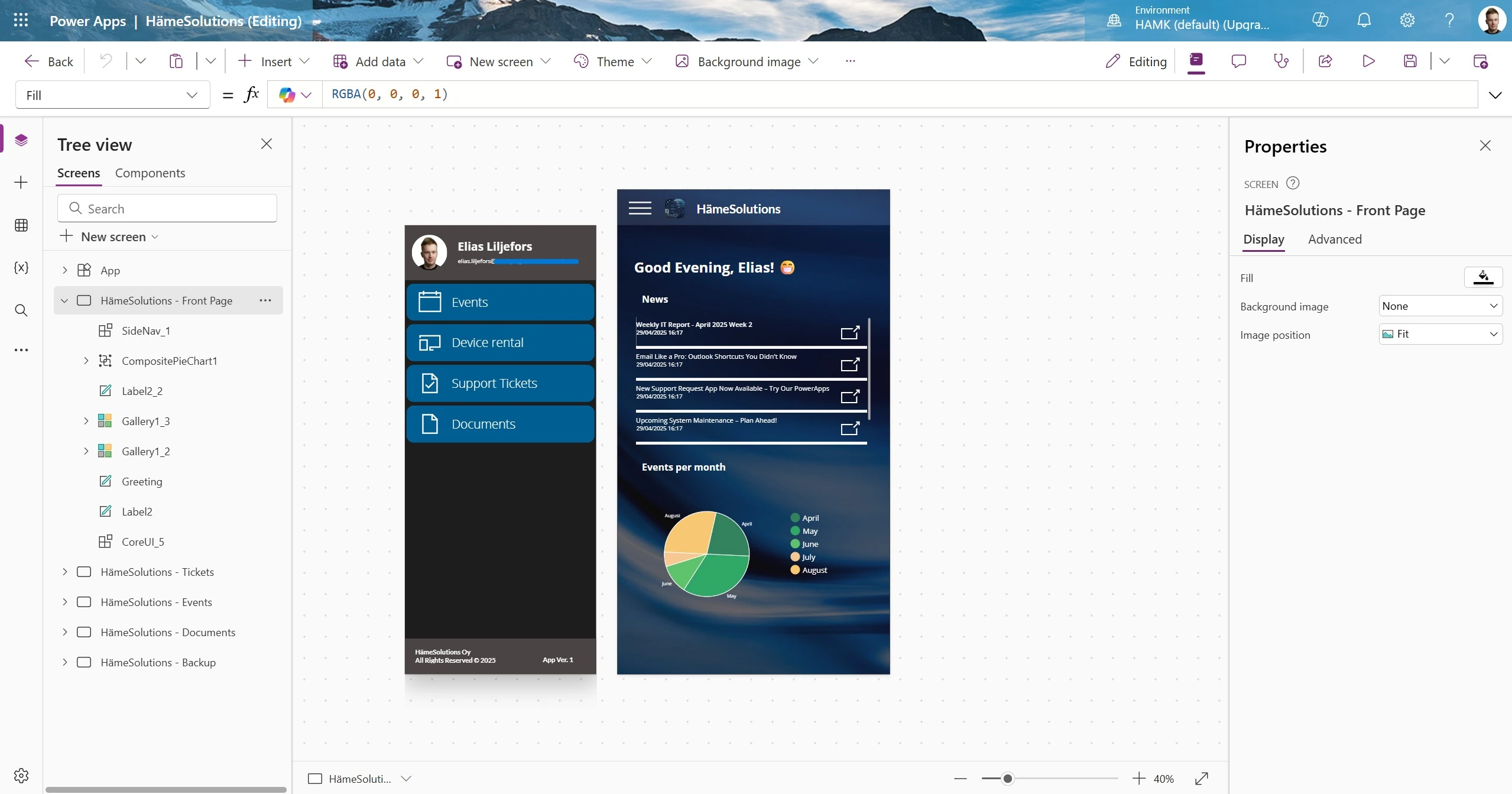Image resolution: width=1512 pixels, height=794 pixels.
Task: Expand the CompositePieChart1 node
Action: coord(86,361)
